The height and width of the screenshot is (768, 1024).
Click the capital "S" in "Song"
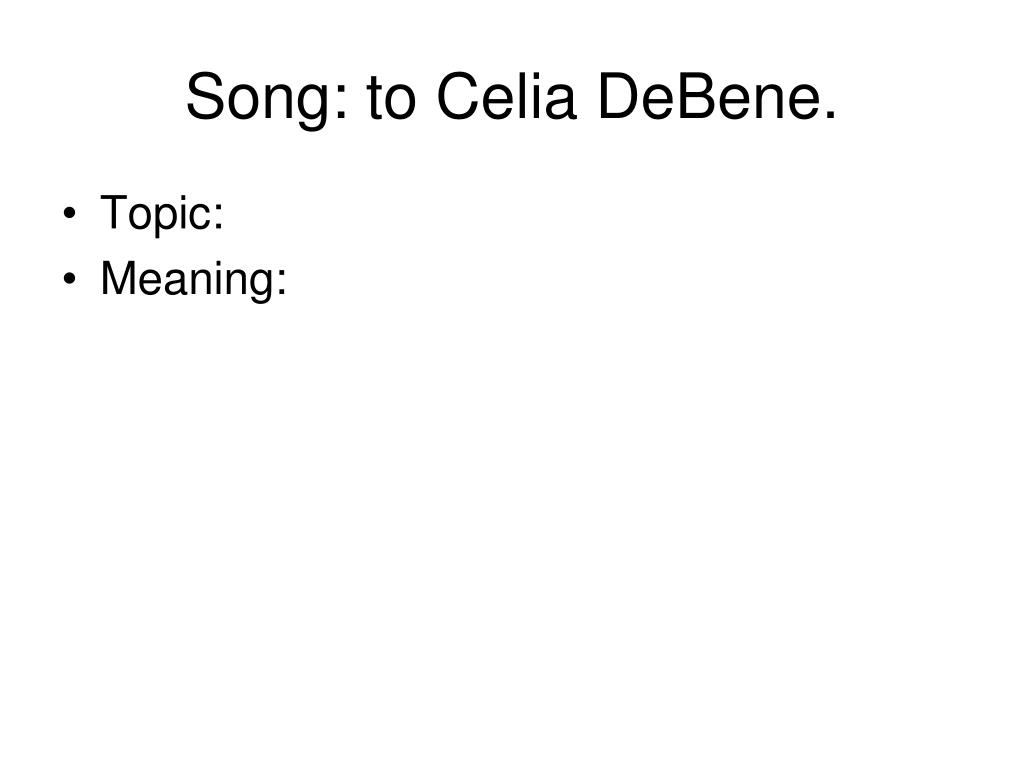coord(206,96)
